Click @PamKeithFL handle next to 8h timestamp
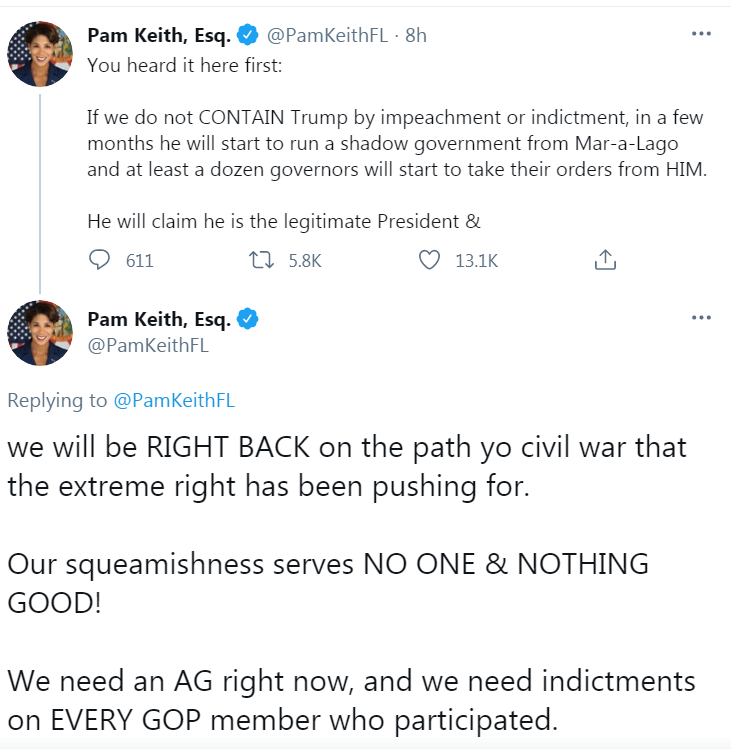The image size is (731, 749). (327, 35)
